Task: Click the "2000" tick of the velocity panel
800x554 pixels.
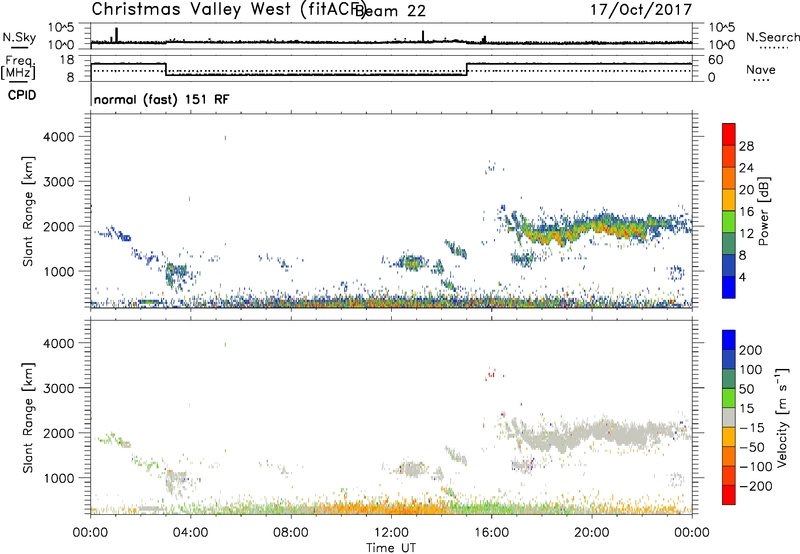Action: (58, 433)
